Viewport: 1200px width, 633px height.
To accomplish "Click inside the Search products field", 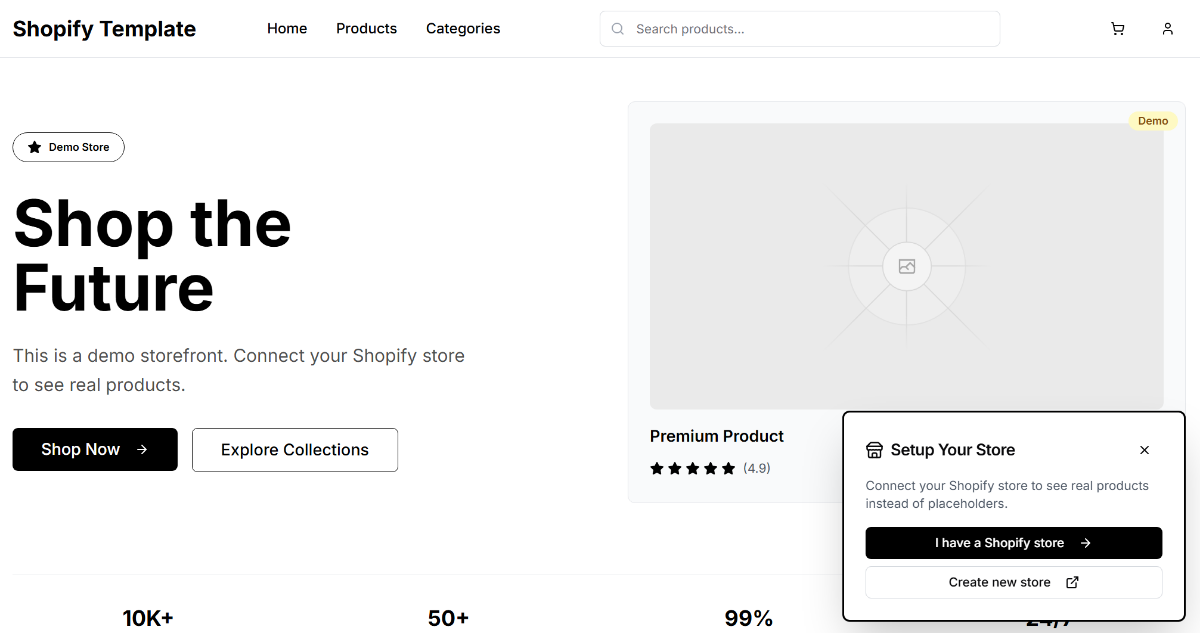I will pyautogui.click(x=799, y=28).
